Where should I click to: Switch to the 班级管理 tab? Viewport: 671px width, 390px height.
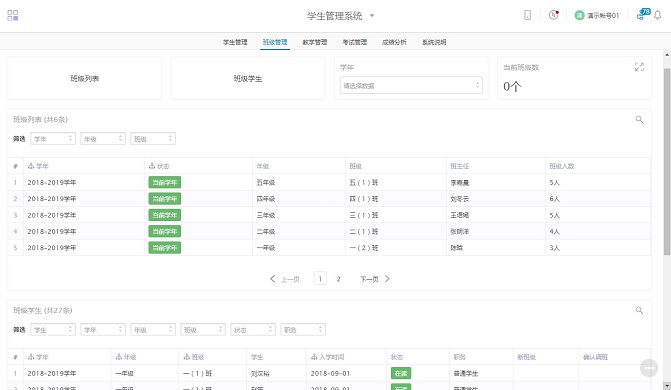coord(275,42)
